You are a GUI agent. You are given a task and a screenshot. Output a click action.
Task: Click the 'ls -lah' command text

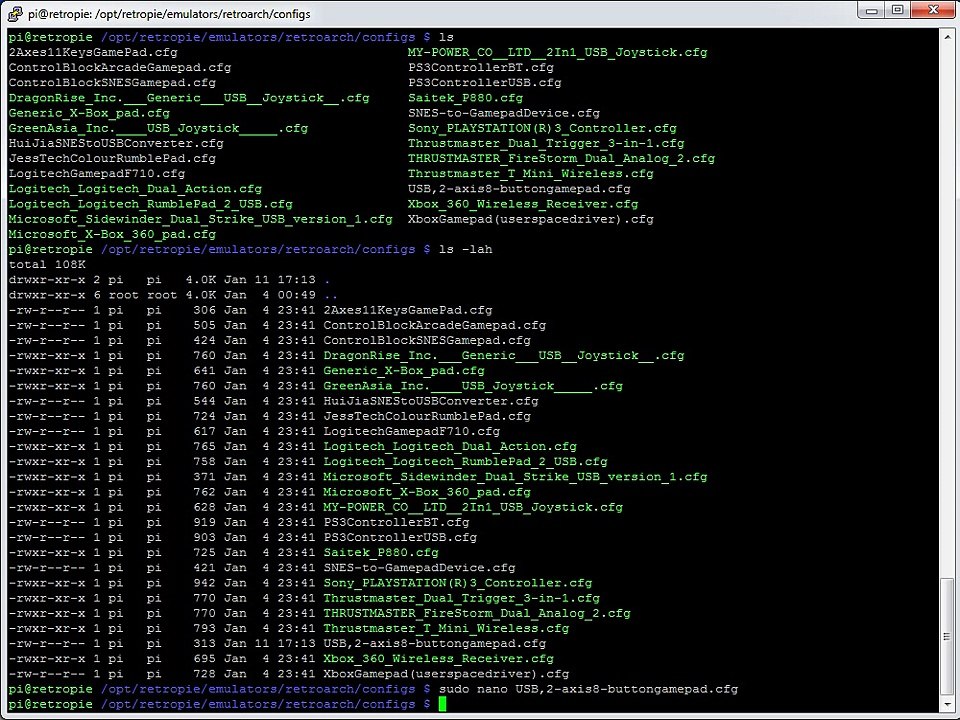(466, 249)
